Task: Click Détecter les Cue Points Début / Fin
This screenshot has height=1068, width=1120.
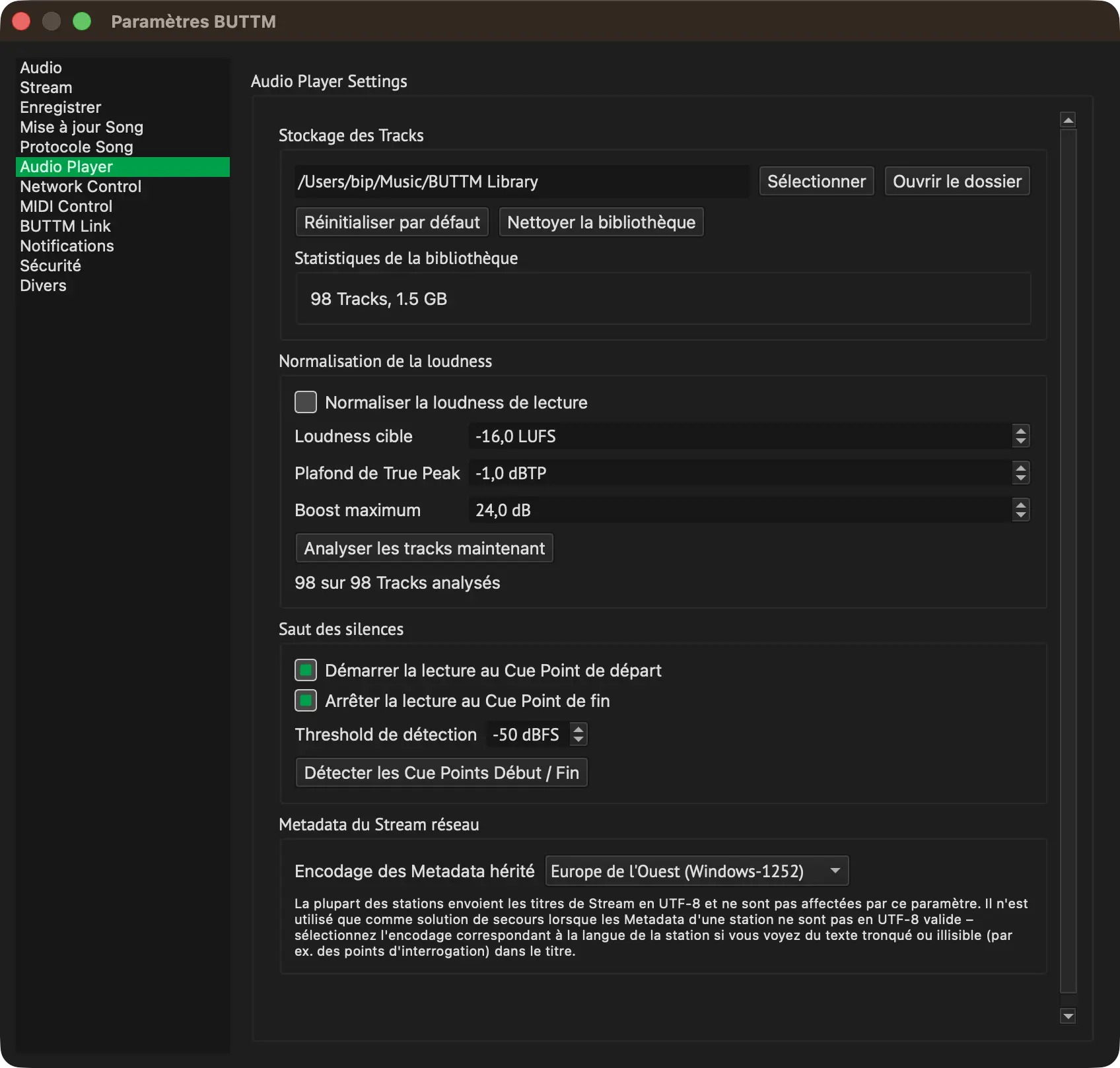Action: tap(442, 772)
